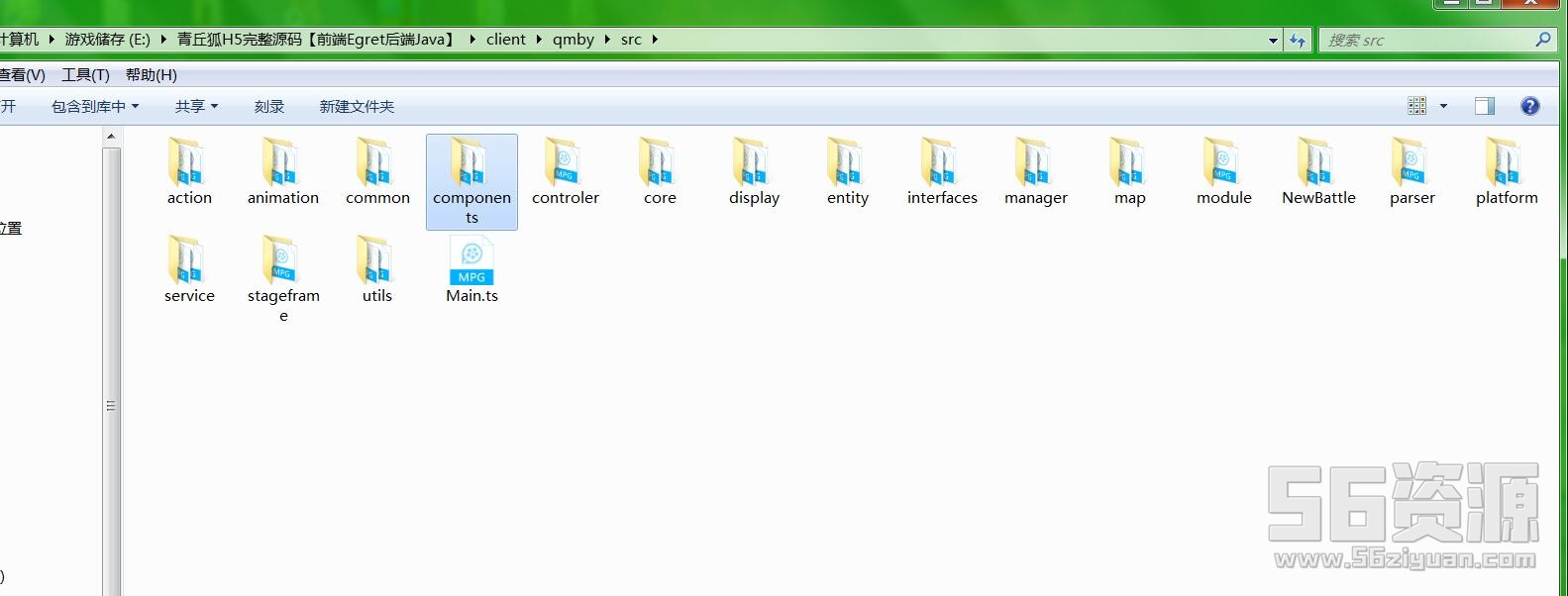Open the 工具(T) menu

[x=85, y=75]
